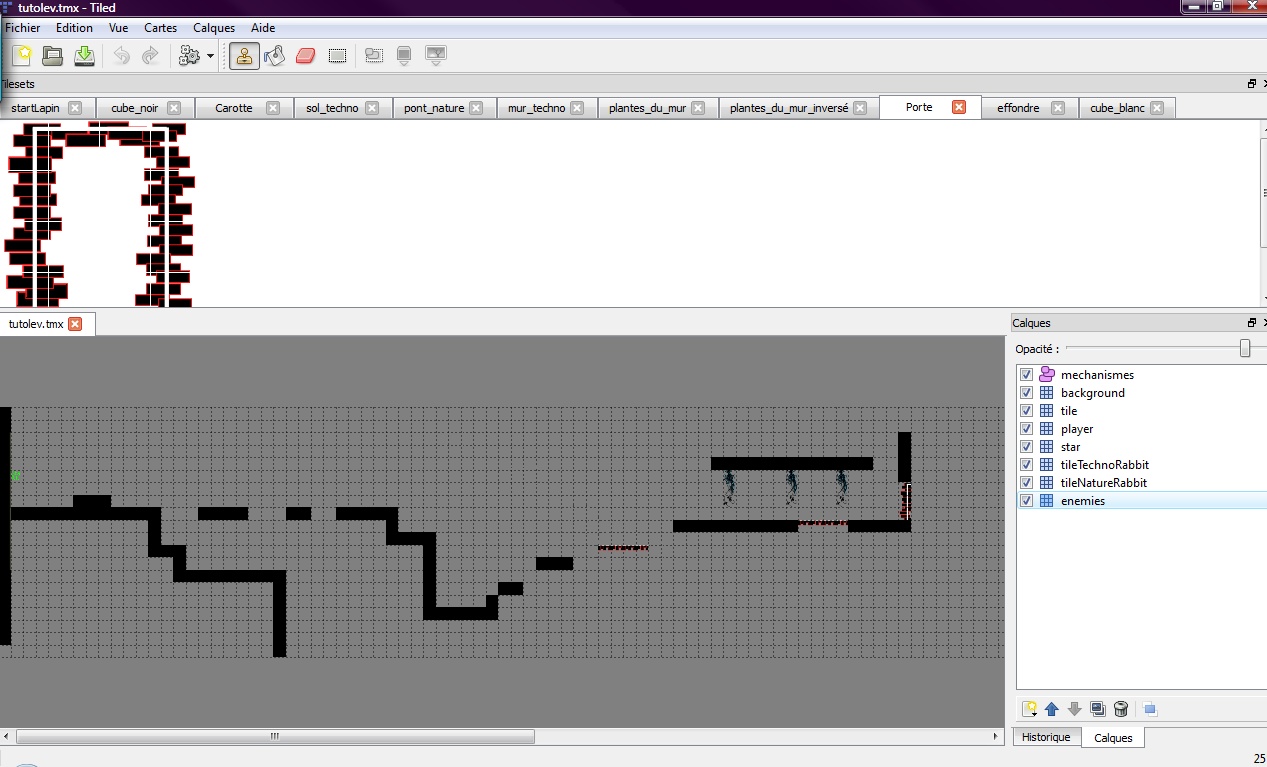The height and width of the screenshot is (767, 1267).
Task: Open the Cartes menu
Action: coord(160,28)
